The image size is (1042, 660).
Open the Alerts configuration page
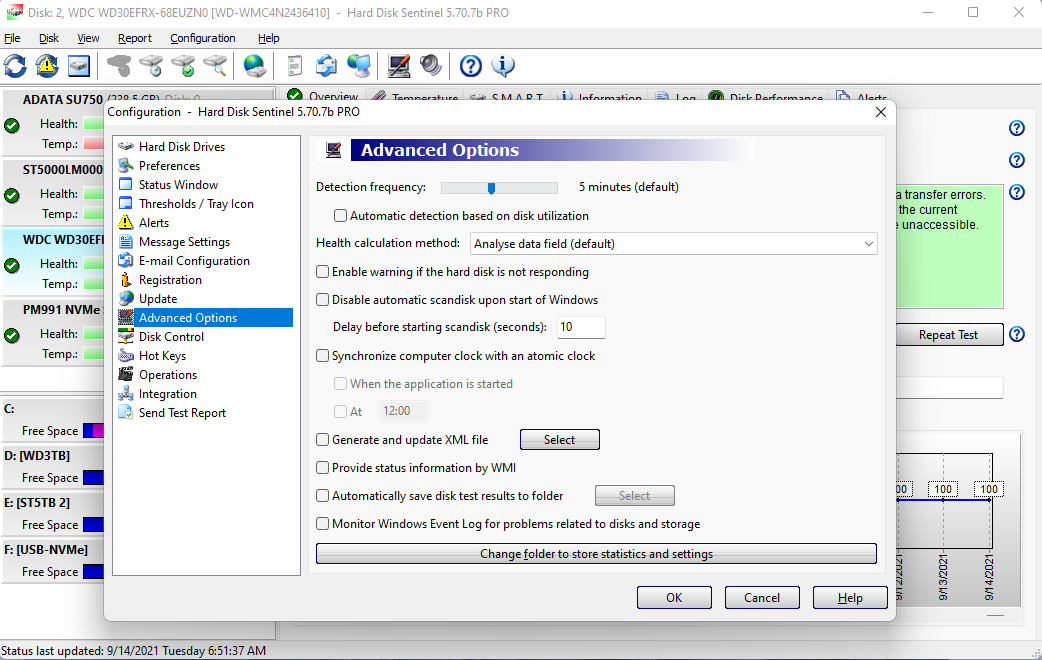(154, 223)
